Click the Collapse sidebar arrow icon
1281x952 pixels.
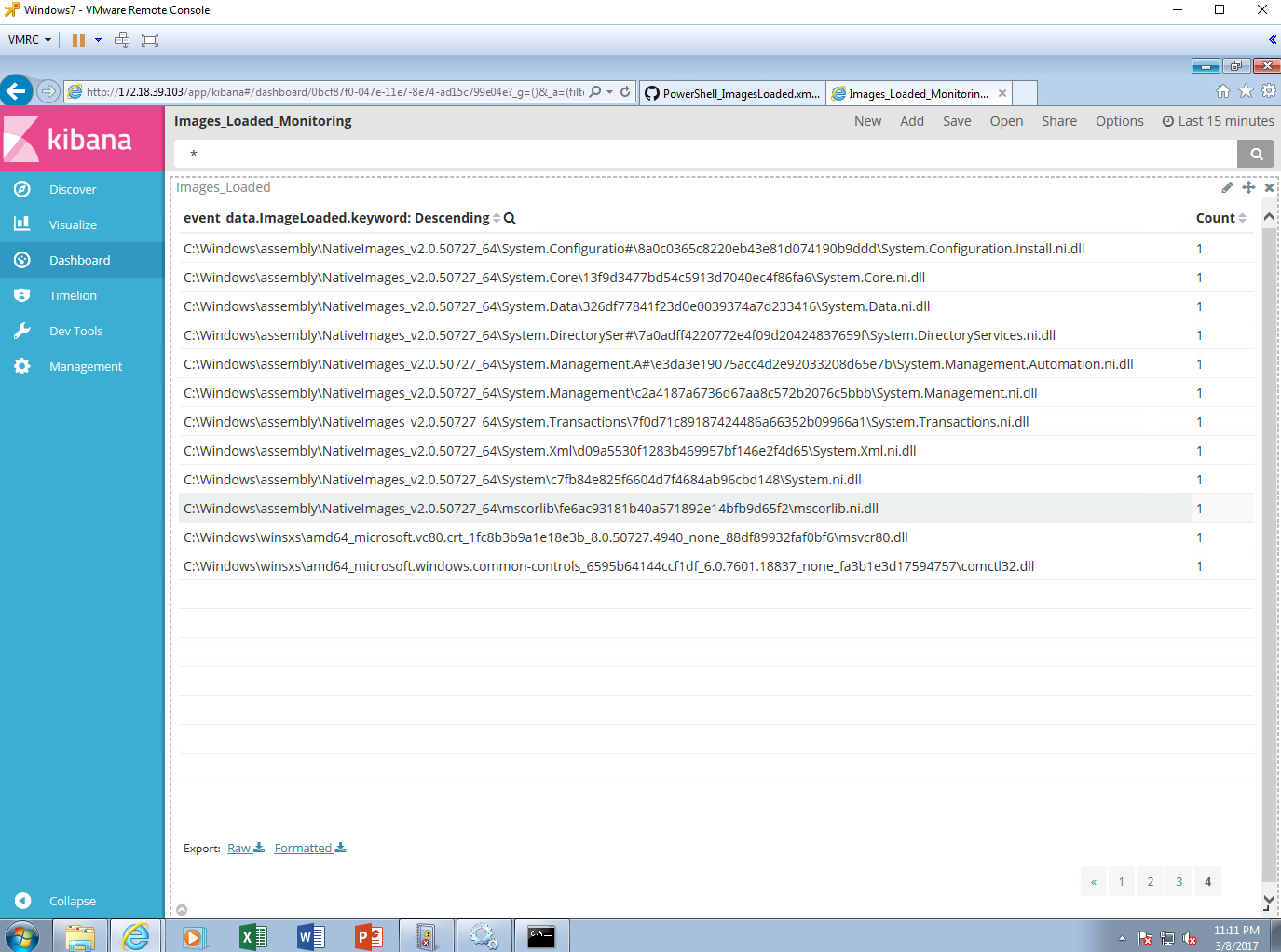coord(22,901)
